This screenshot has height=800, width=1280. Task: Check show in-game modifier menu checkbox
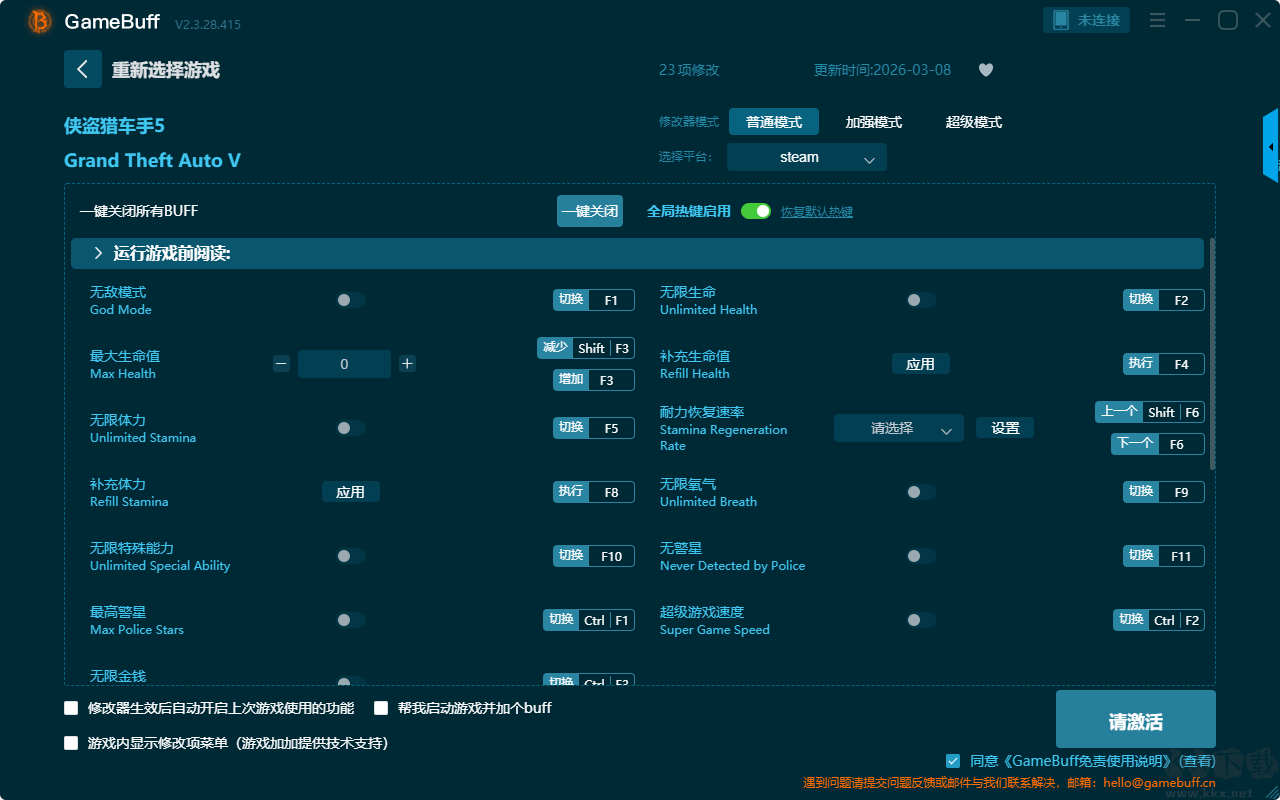click(71, 743)
